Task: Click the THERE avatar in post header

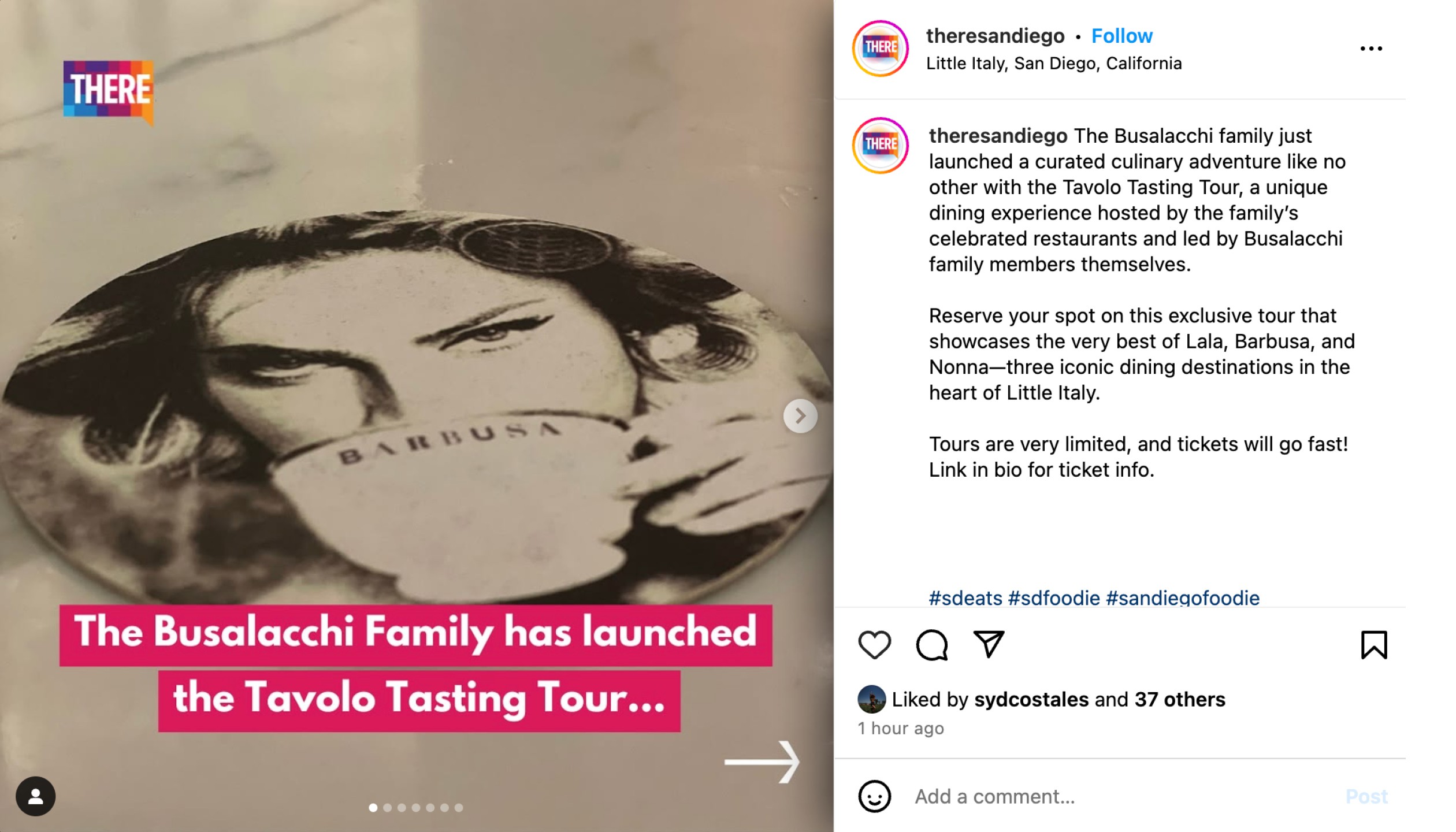Action: coord(880,49)
